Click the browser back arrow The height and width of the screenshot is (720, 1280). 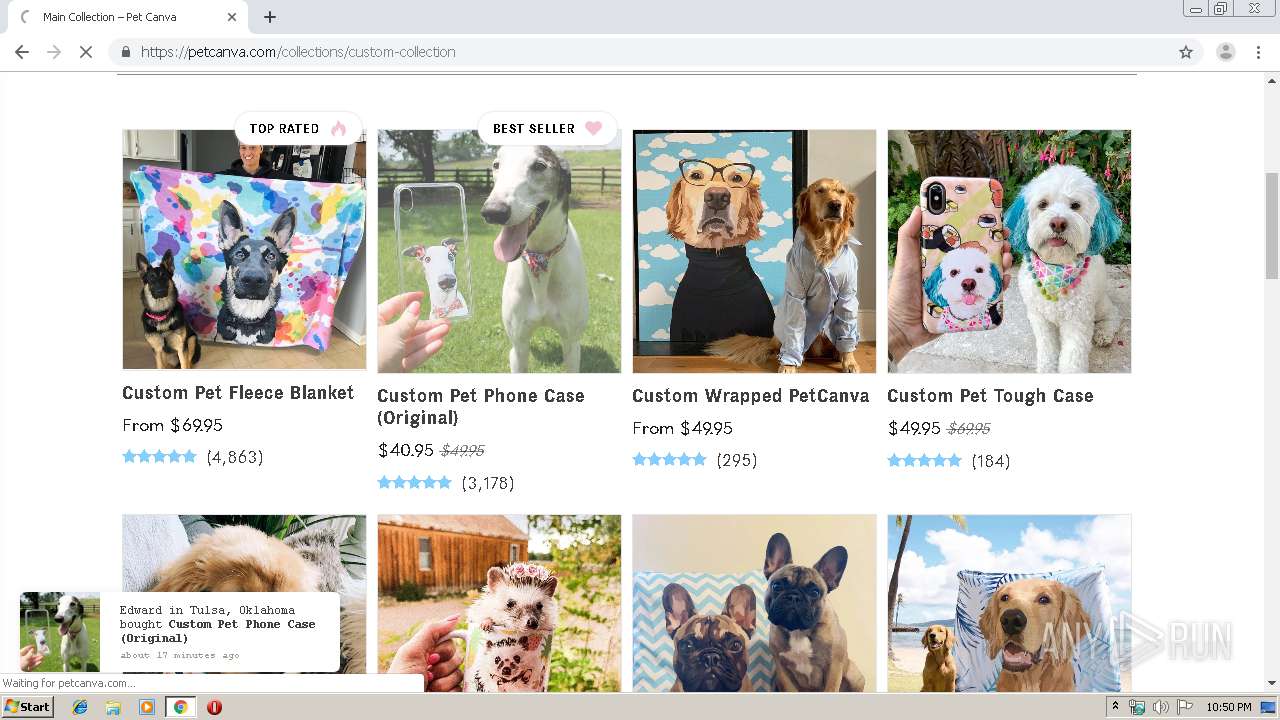click(x=22, y=52)
